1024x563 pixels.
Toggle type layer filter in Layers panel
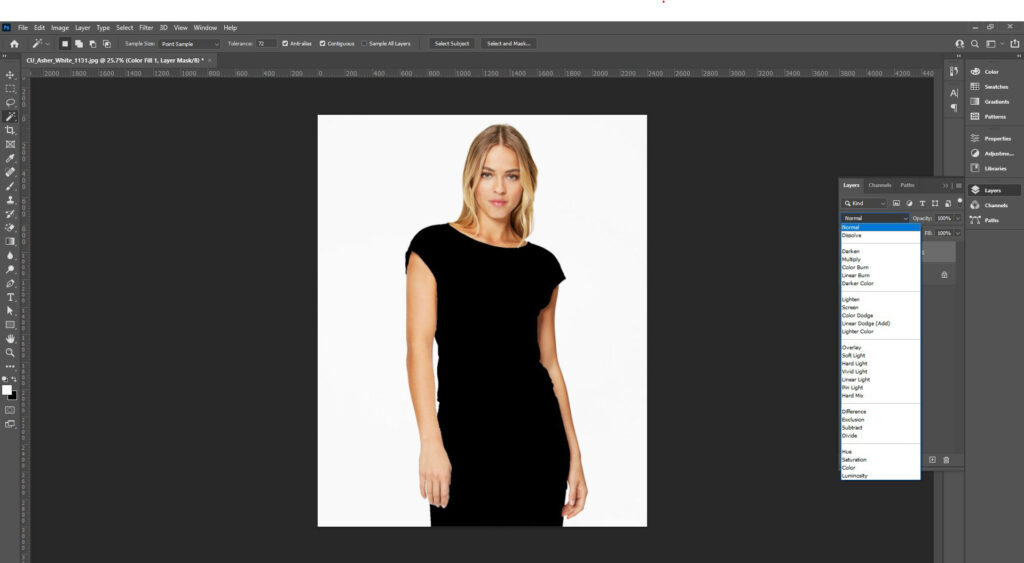[x=922, y=203]
